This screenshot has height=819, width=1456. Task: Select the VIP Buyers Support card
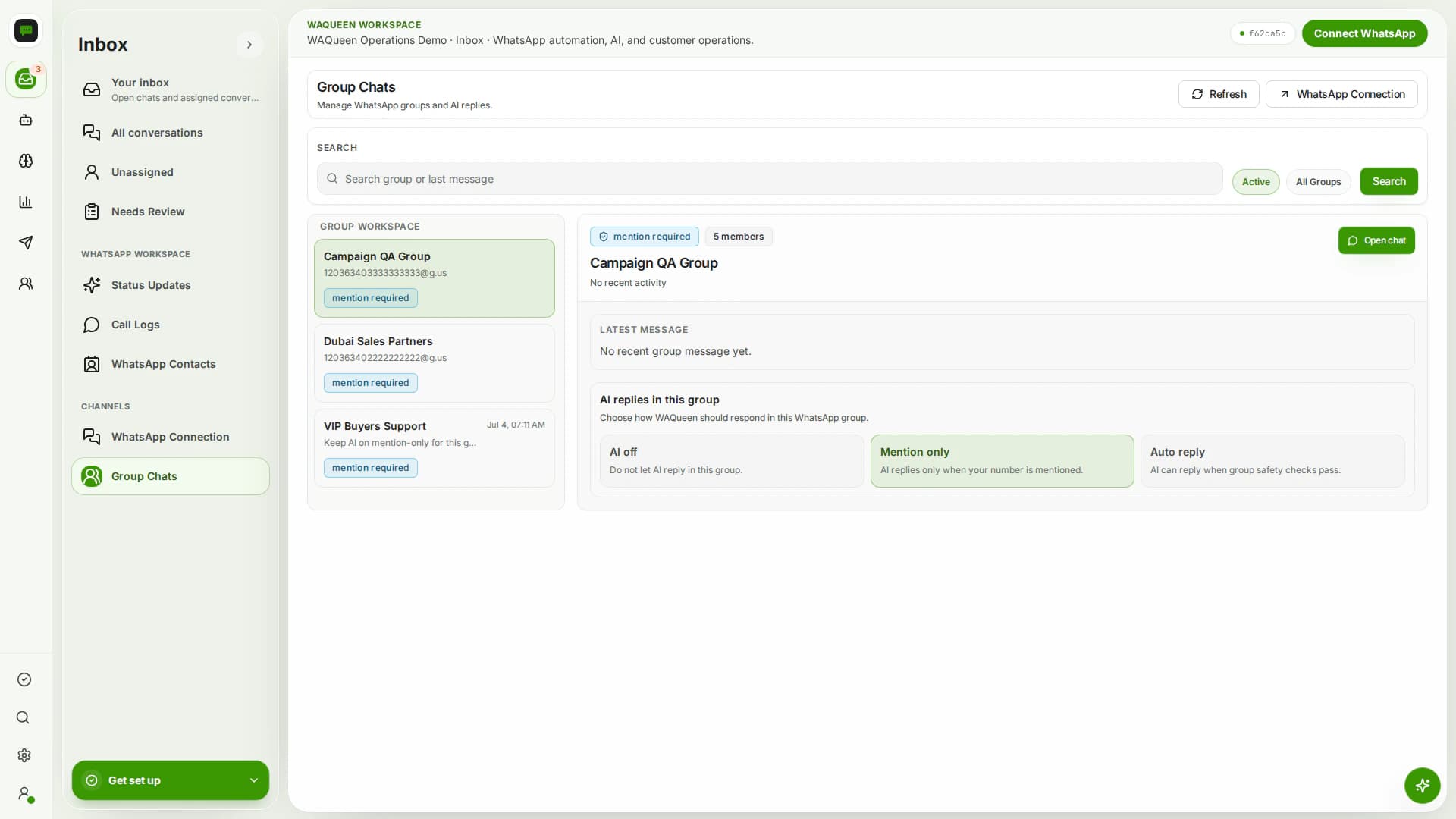coord(435,448)
